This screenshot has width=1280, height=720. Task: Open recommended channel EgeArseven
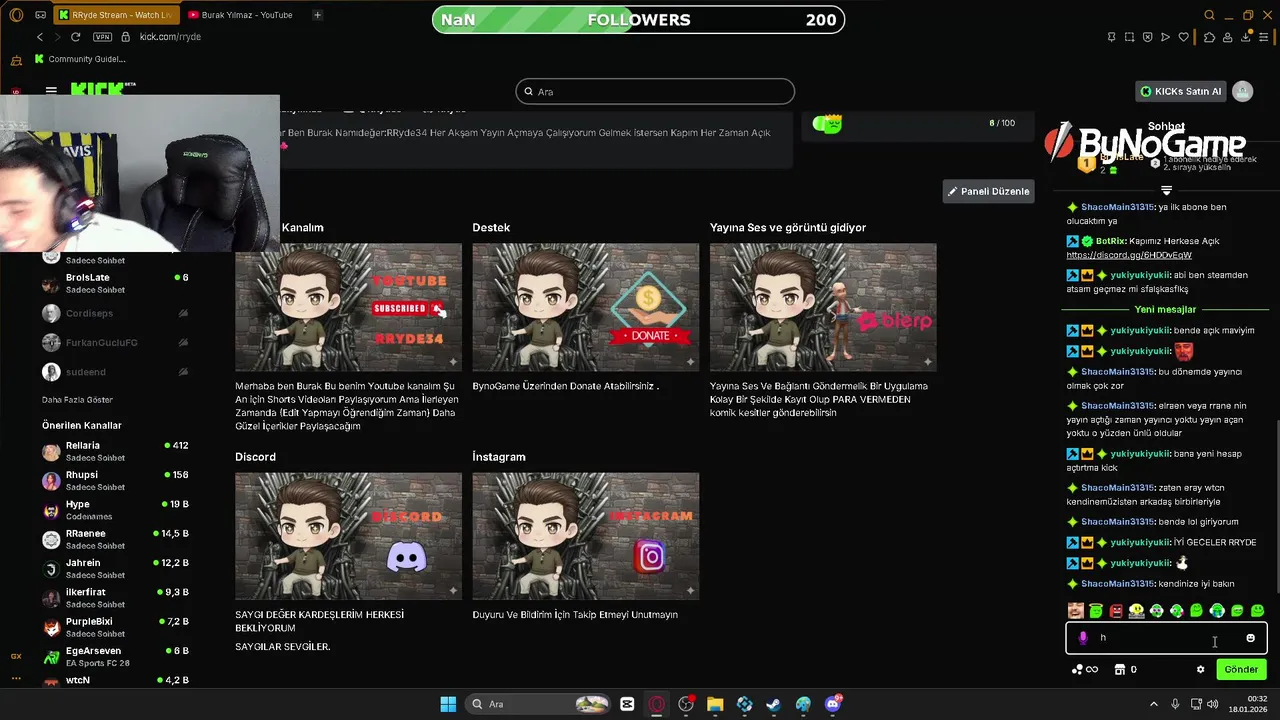tap(115, 656)
